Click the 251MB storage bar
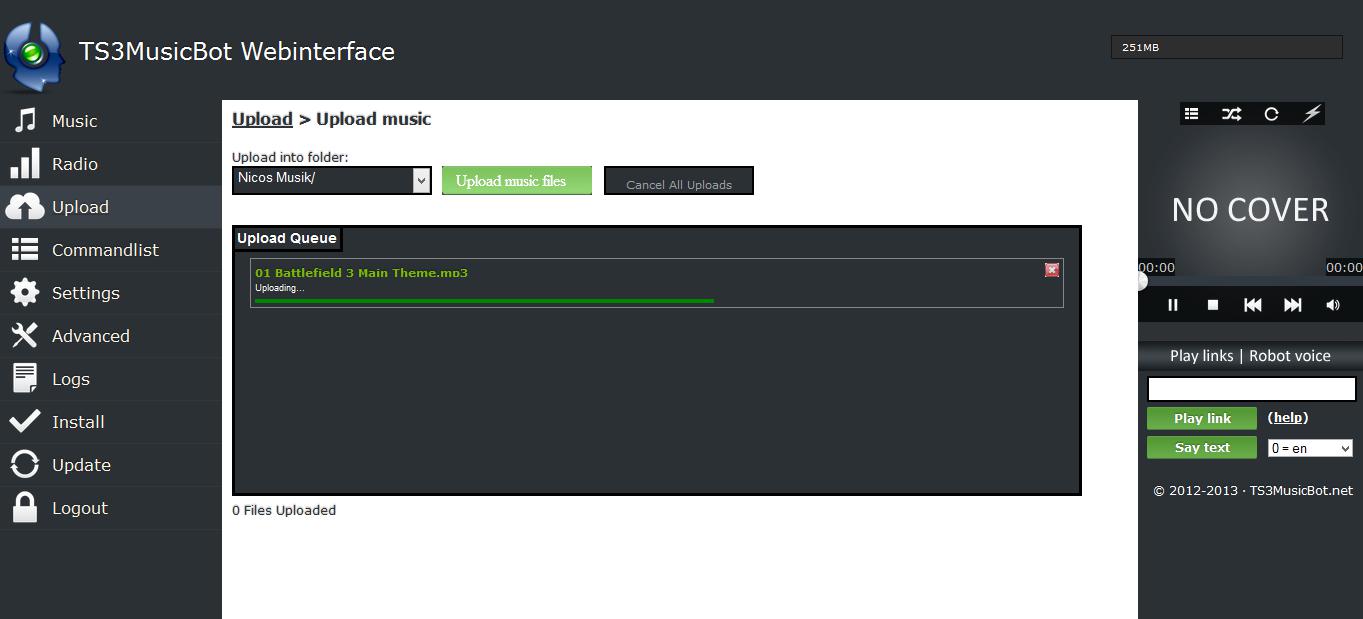 1227,47
